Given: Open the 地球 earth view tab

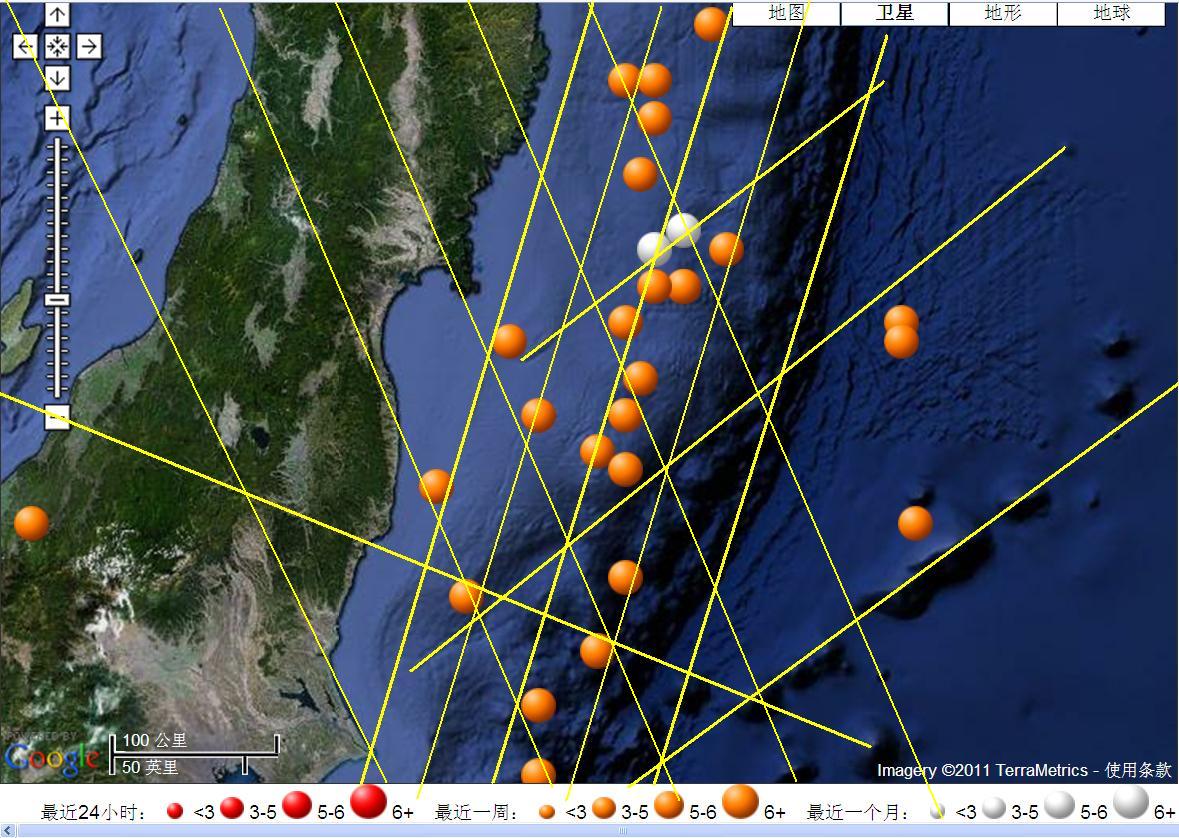Looking at the screenshot, I should 1111,13.
